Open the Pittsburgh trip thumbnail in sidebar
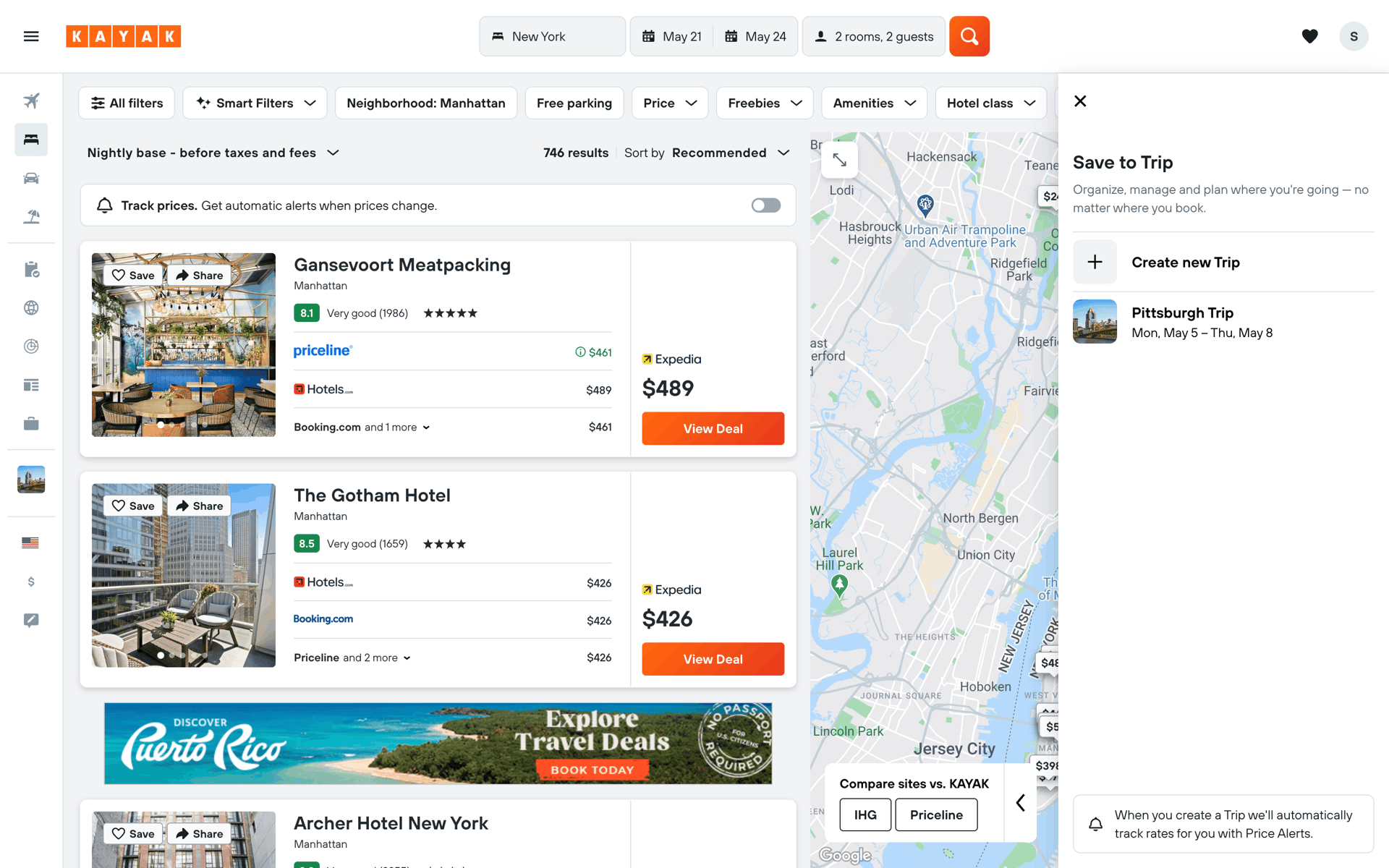Image resolution: width=1389 pixels, height=868 pixels. pyautogui.click(x=31, y=480)
